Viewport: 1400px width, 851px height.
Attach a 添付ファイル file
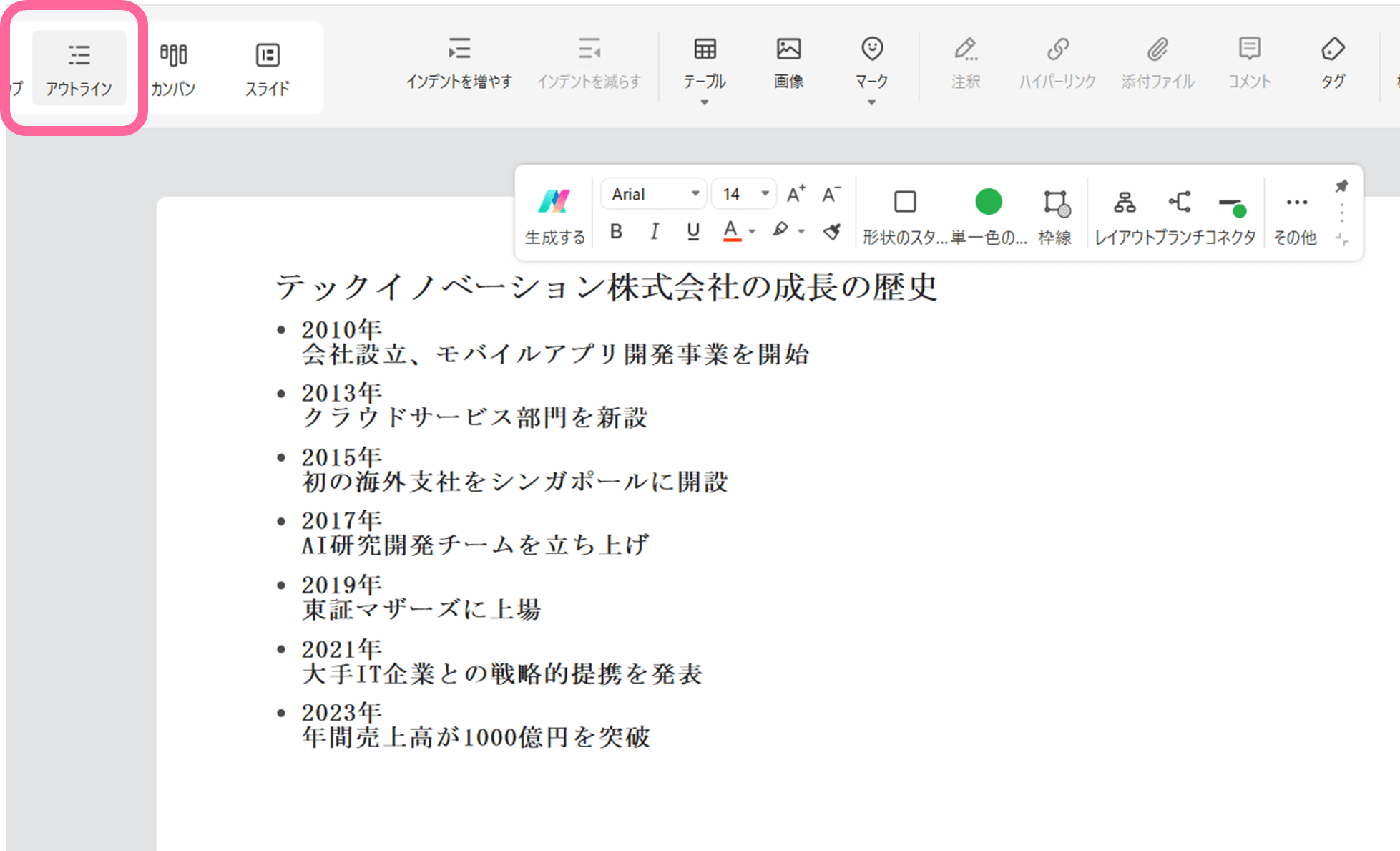click(x=1157, y=63)
